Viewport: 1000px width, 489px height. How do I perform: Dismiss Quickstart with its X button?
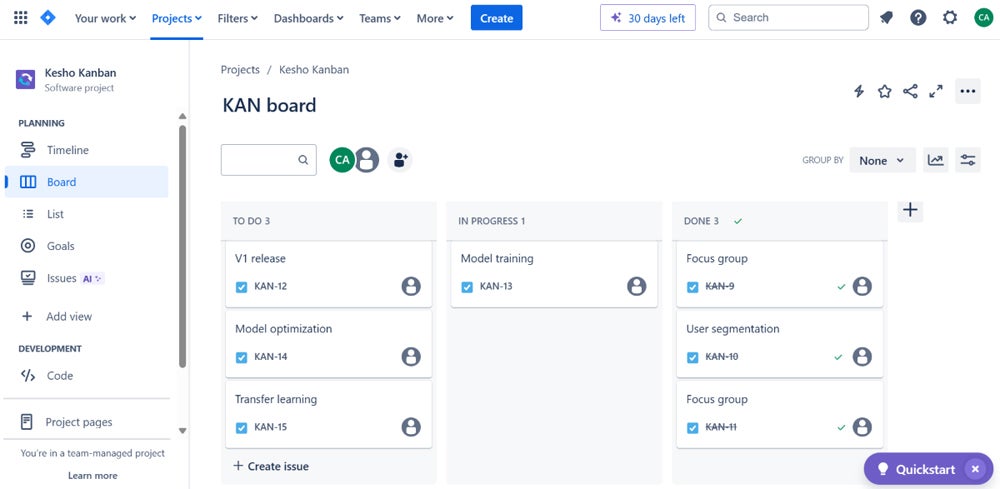(x=974, y=469)
